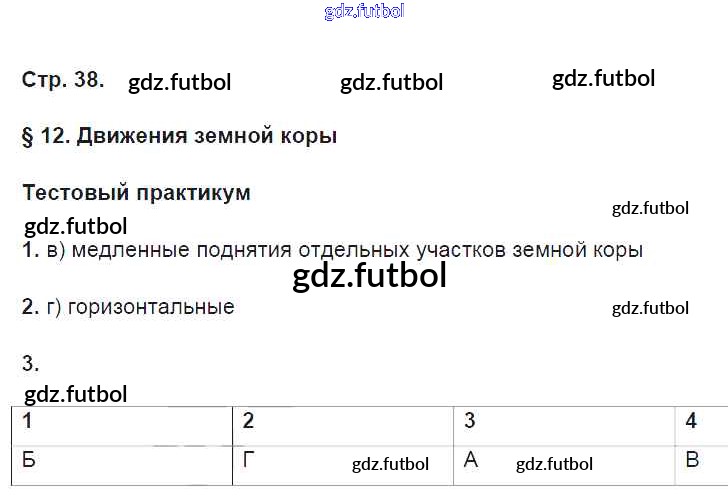Screen dimensions: 728x499
Task: Select answer 2 "г) горизонтальные"
Action: (x=128, y=307)
